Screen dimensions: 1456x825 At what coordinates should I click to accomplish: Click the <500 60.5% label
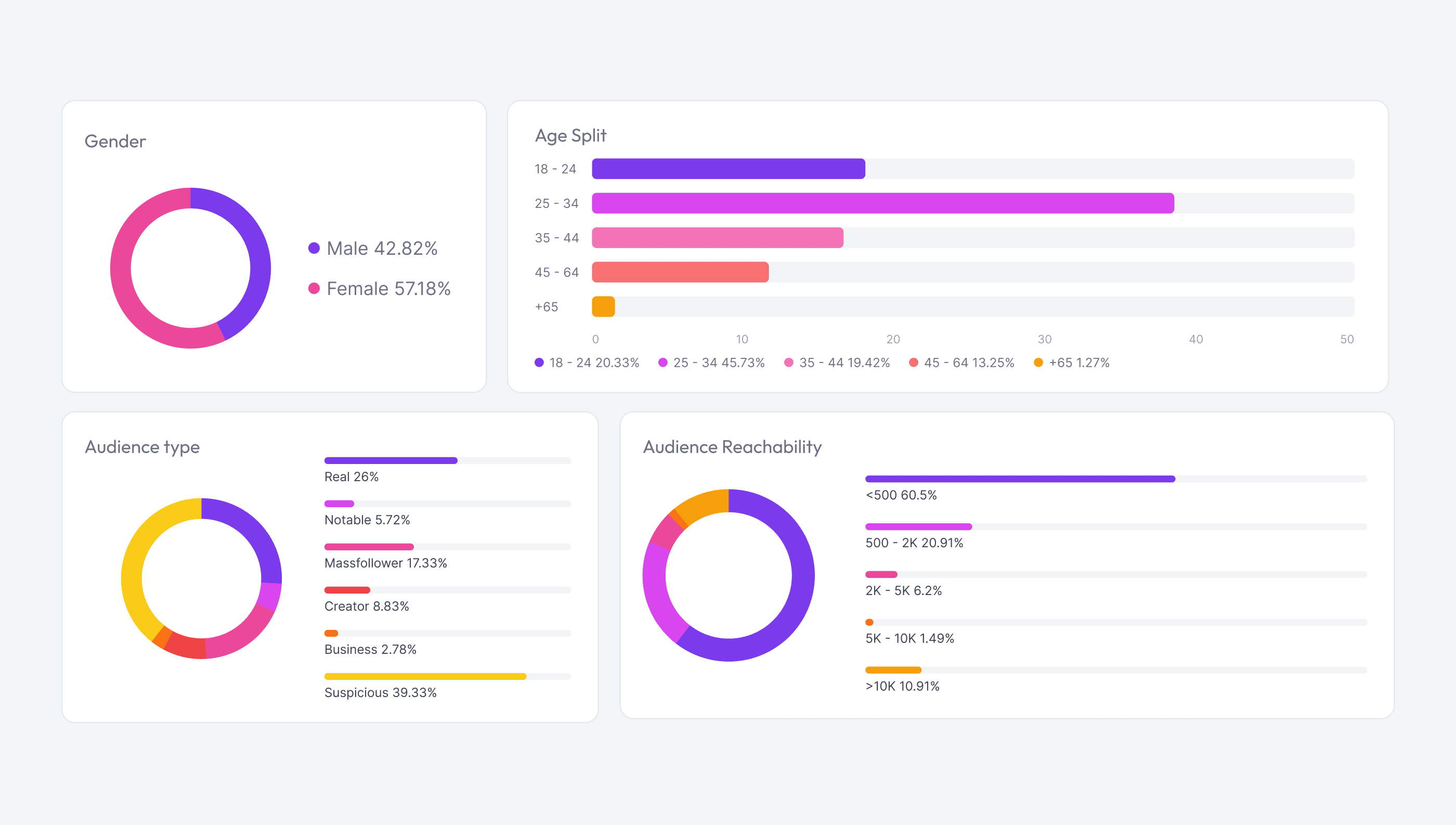tap(901, 495)
